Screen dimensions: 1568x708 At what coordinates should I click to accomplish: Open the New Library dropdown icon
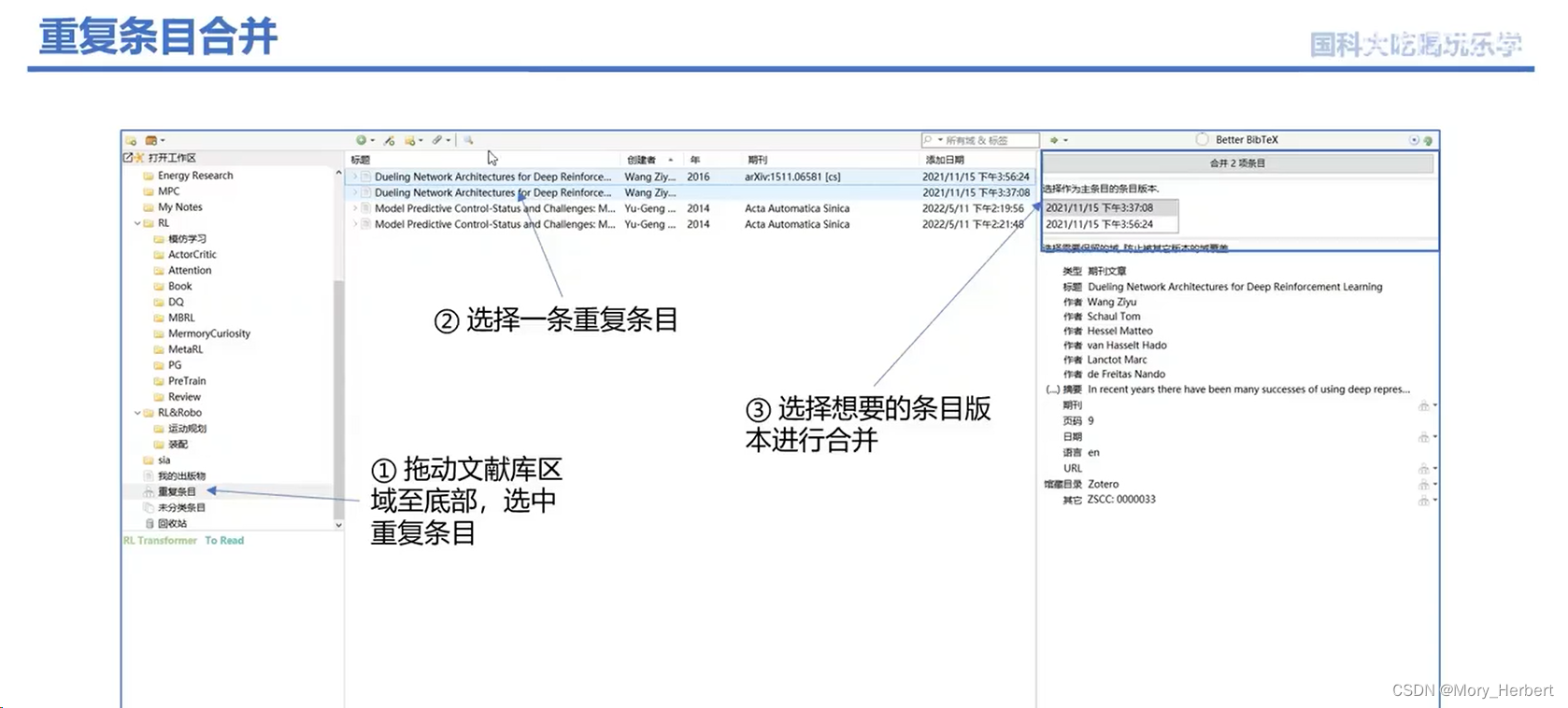(154, 141)
